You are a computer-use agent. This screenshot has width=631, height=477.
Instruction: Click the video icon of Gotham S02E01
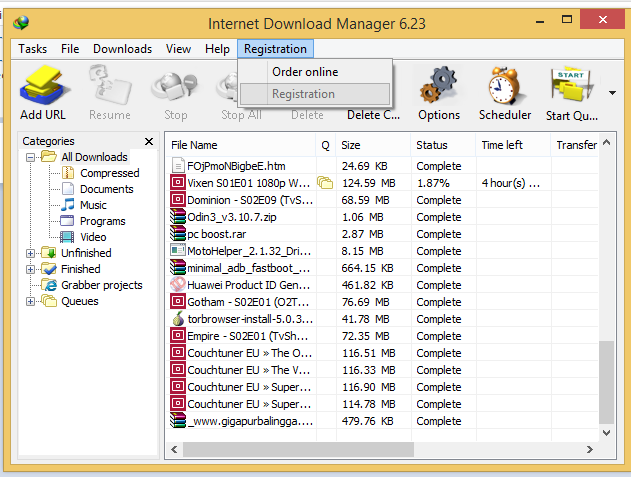pos(177,301)
